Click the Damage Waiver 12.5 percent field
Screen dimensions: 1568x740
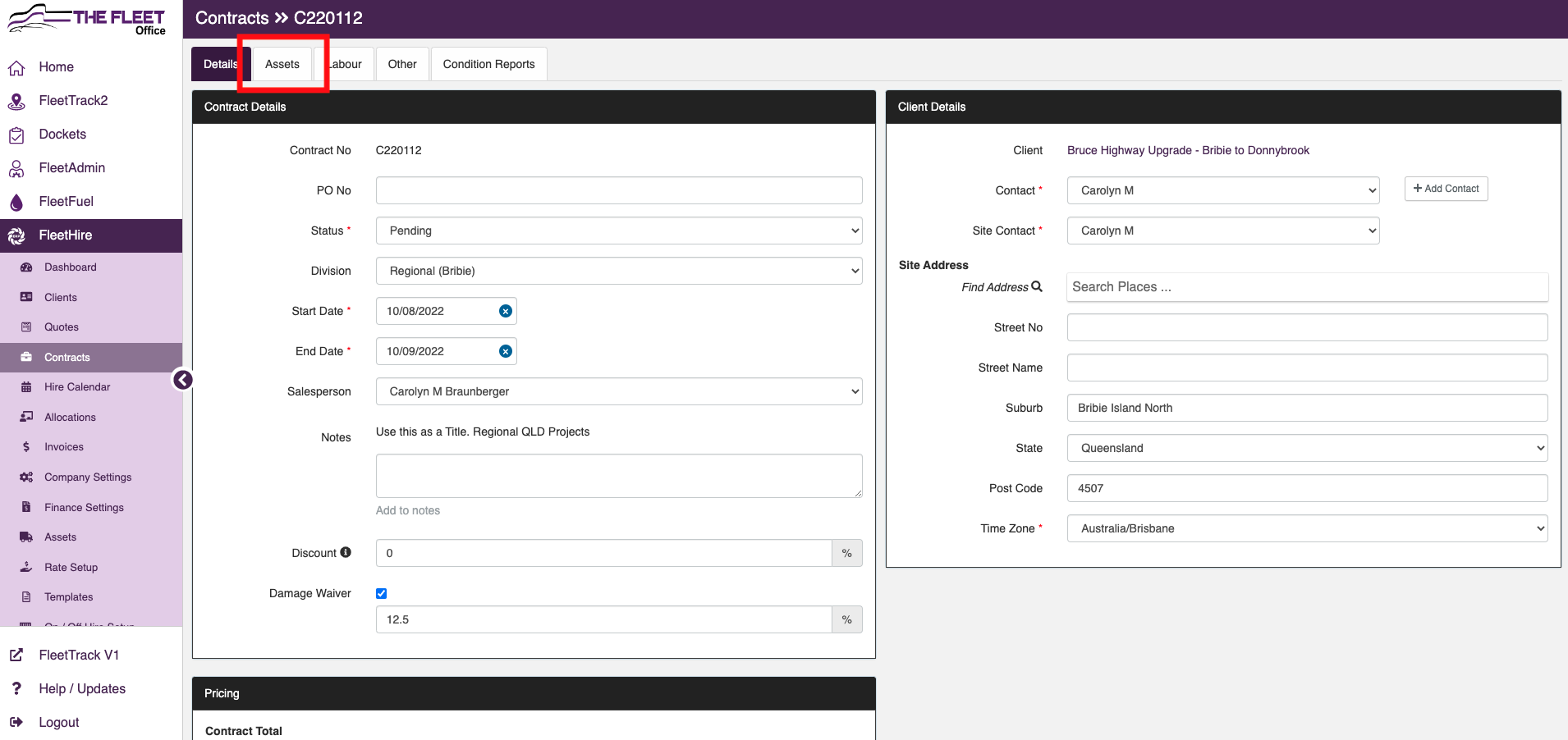tap(604, 619)
